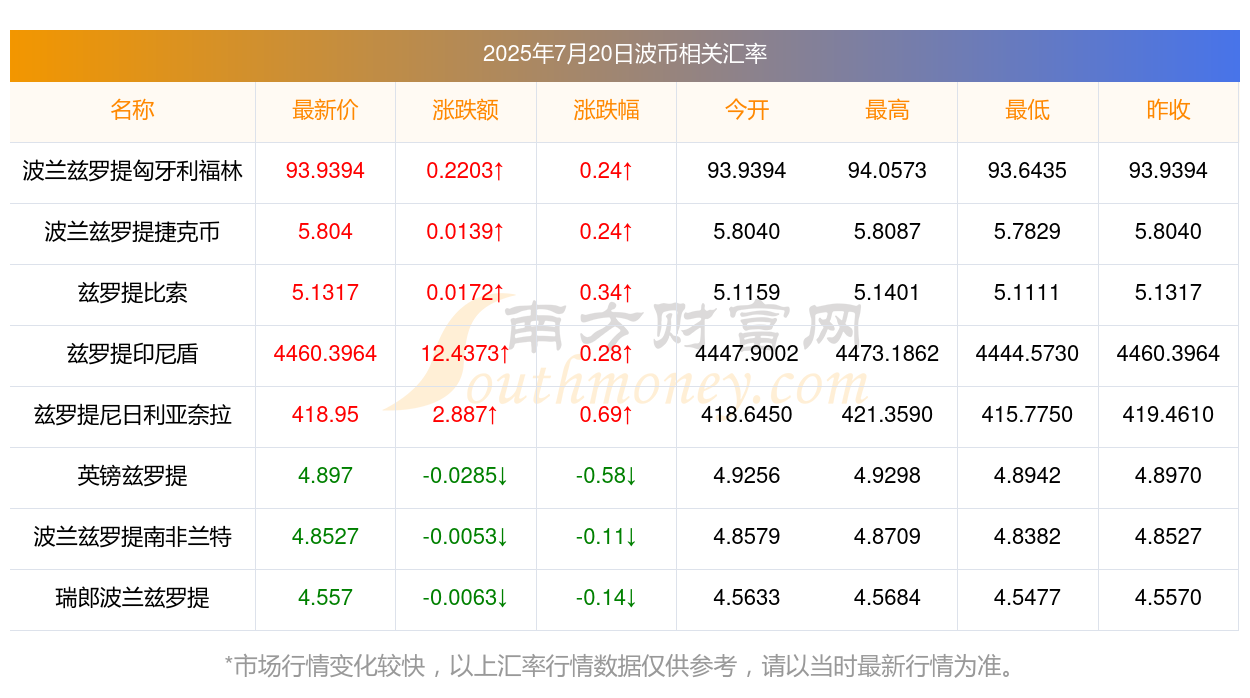Click change percent 0.28↑
This screenshot has height=698, width=1250.
click(x=606, y=354)
